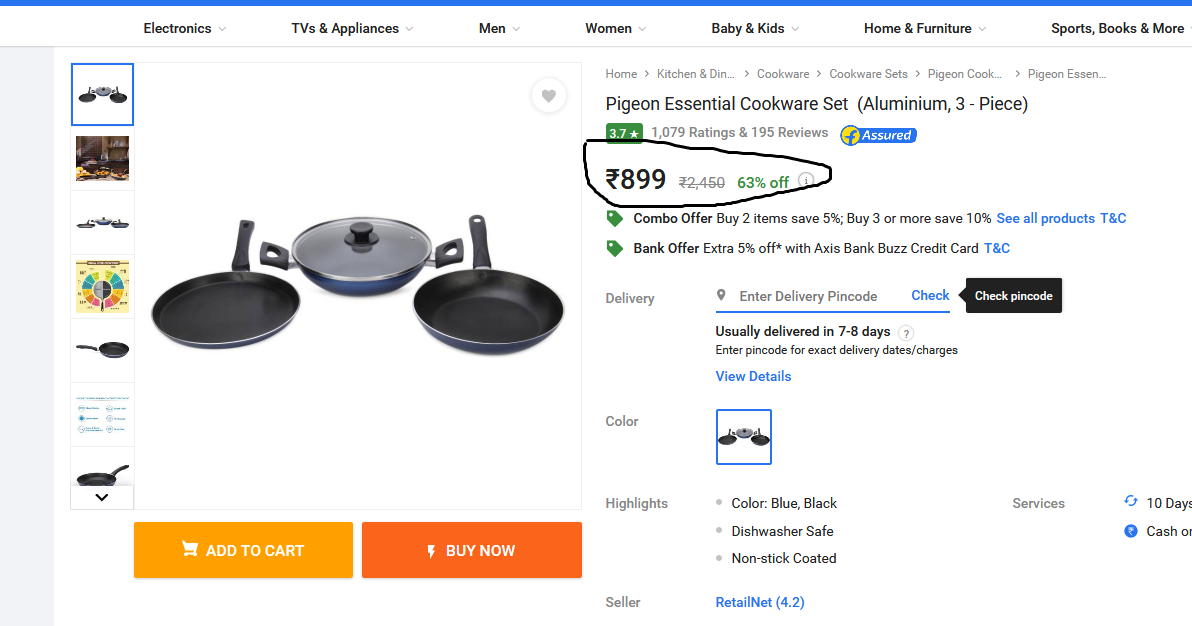Image resolution: width=1192 pixels, height=626 pixels.
Task: Select the Blue, Black color variant
Action: [x=743, y=437]
